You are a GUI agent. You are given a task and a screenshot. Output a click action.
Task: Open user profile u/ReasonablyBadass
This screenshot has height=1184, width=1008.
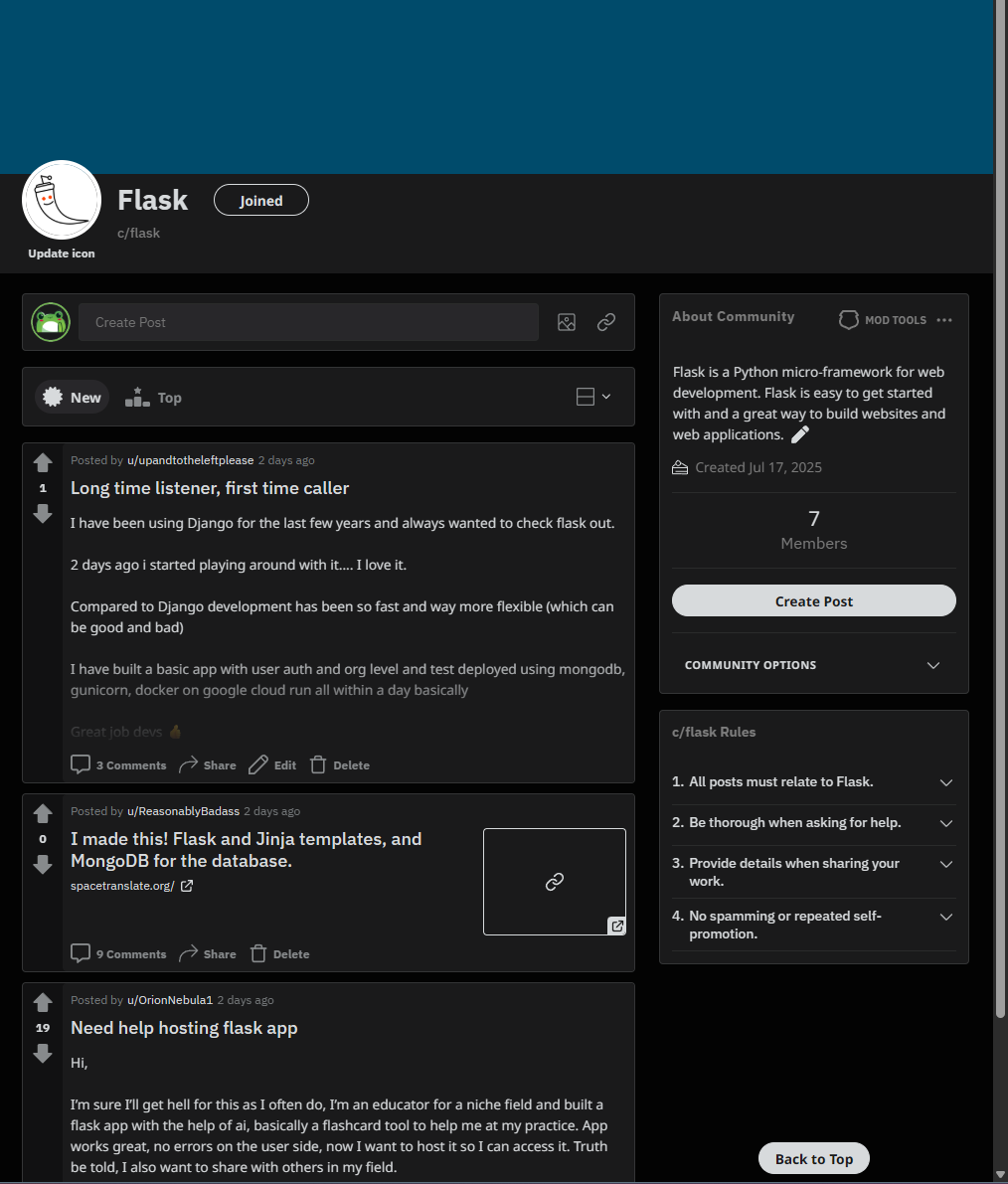tap(183, 811)
